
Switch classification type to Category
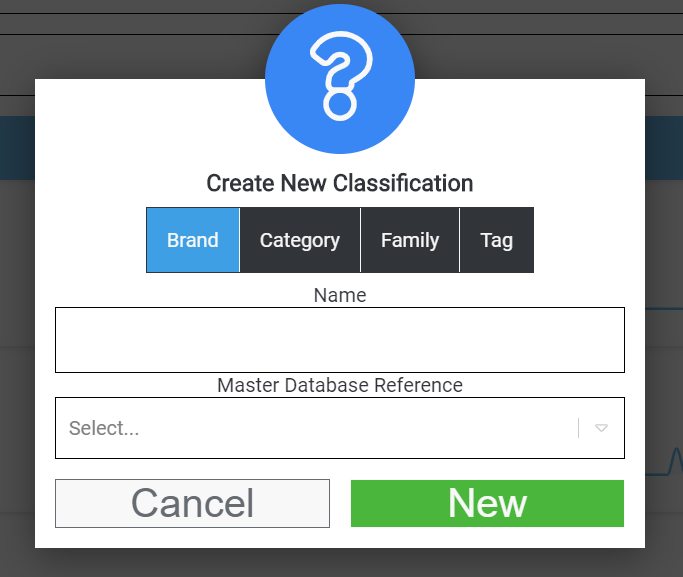300,240
